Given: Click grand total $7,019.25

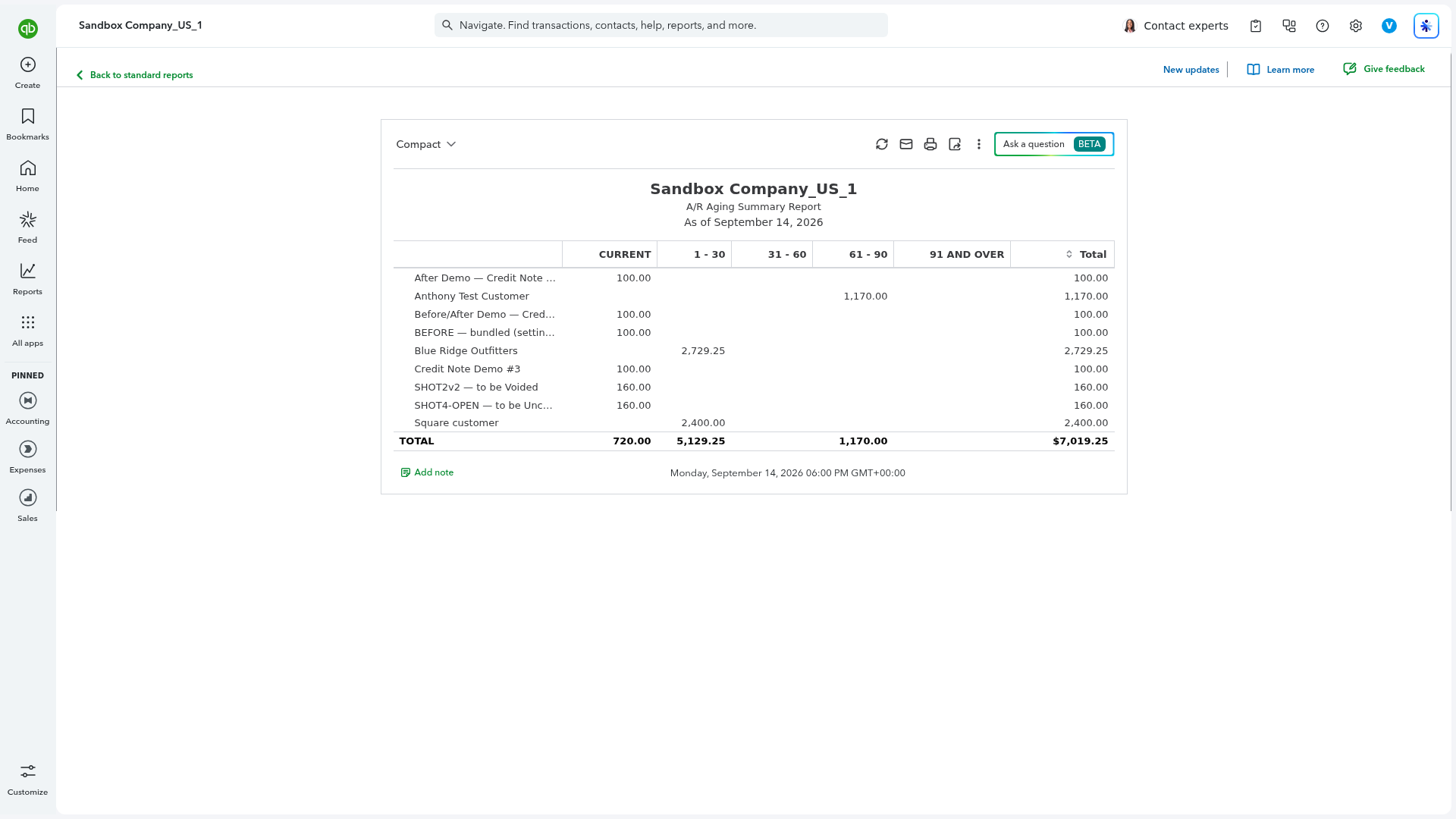Looking at the screenshot, I should pyautogui.click(x=1081, y=441).
